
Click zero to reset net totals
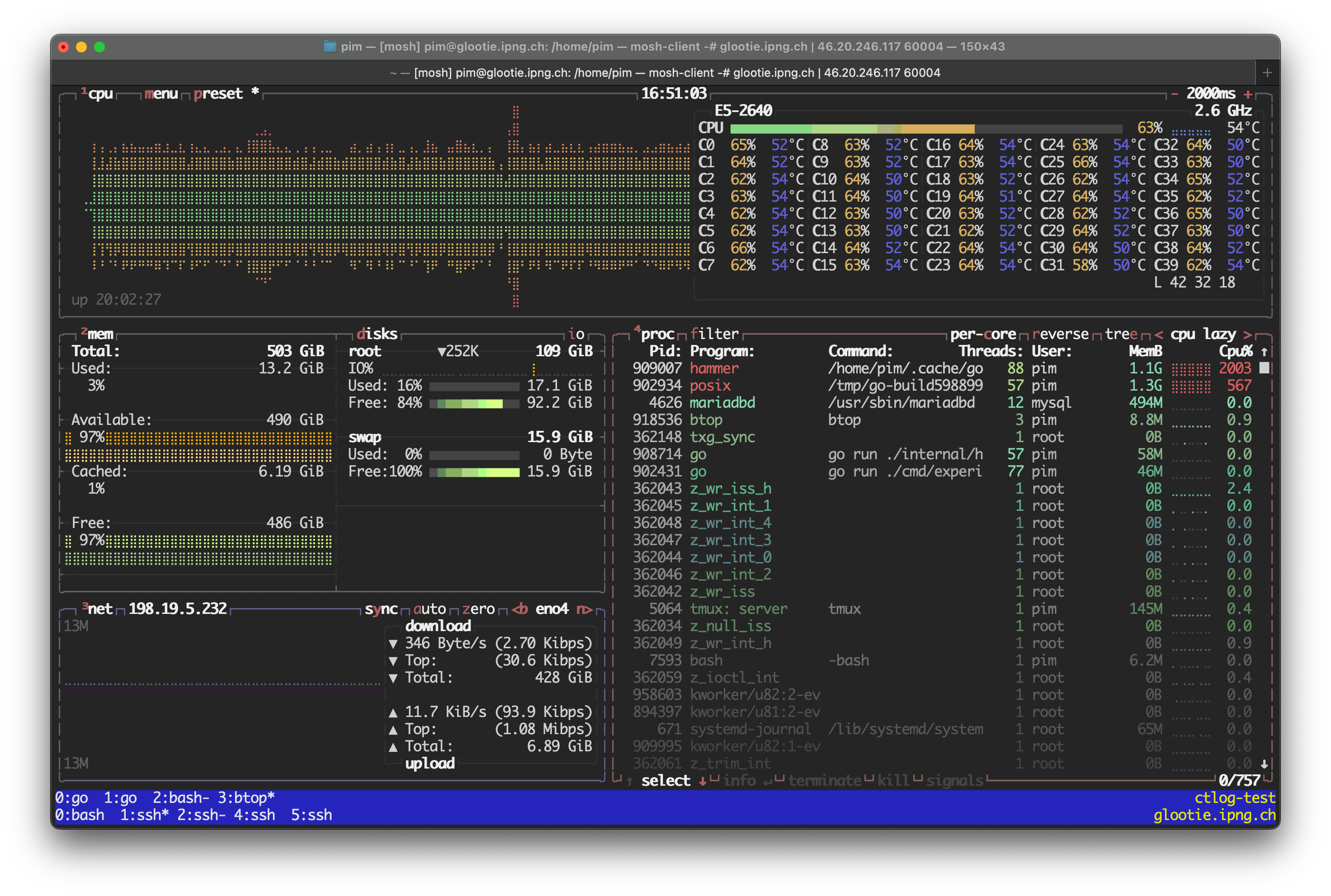[x=478, y=609]
